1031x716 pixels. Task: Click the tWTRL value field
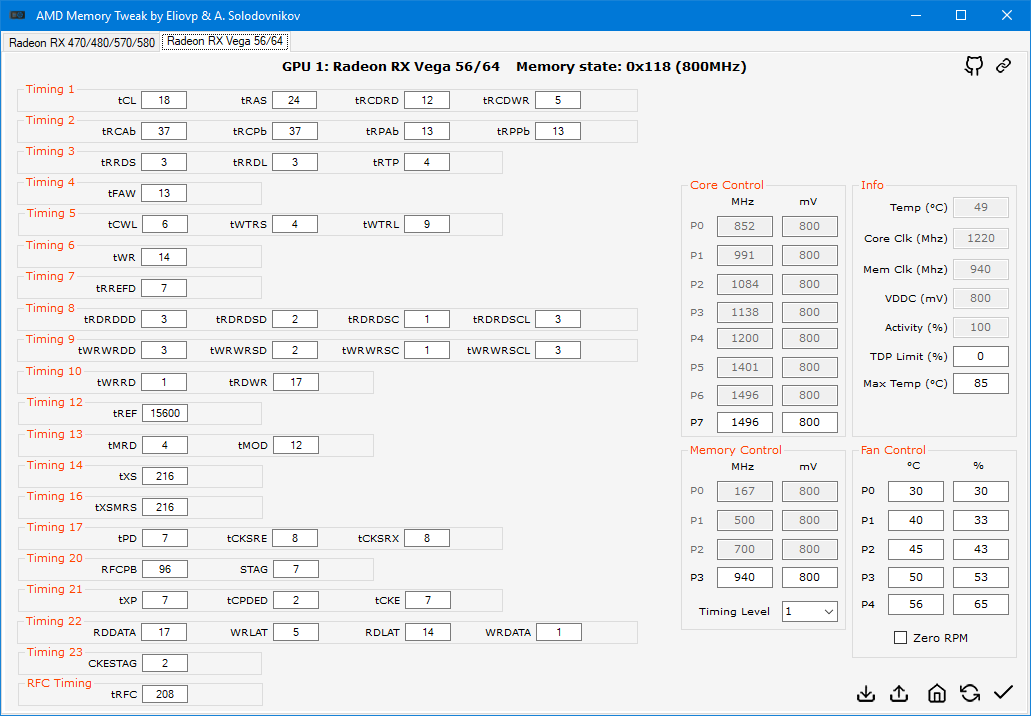427,224
